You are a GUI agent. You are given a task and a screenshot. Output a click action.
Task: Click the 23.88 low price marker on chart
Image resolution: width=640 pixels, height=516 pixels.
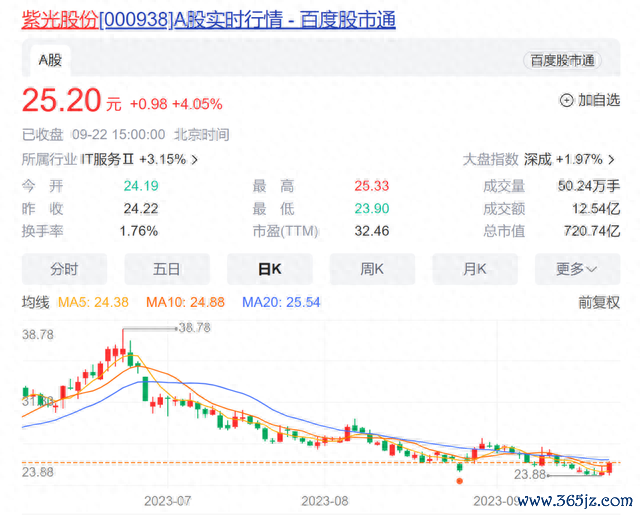(529, 475)
